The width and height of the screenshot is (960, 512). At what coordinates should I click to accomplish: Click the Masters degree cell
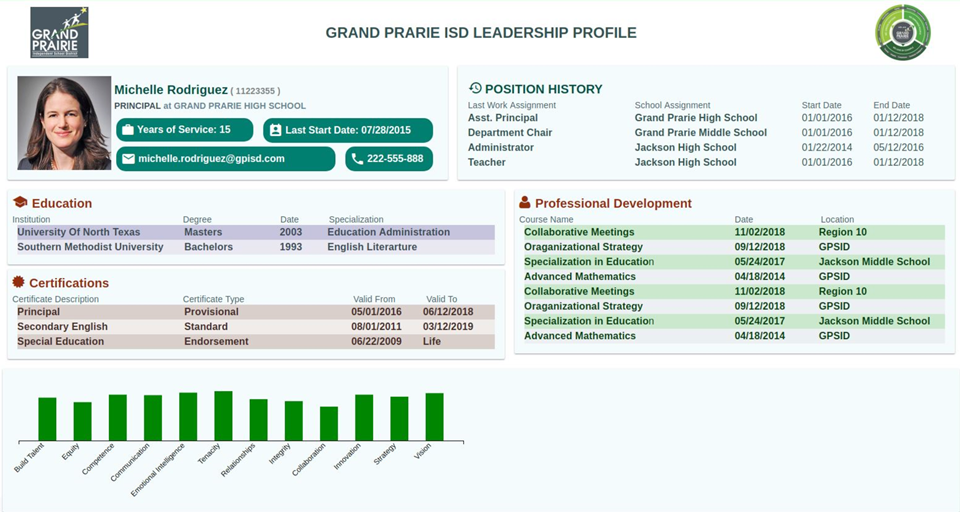pyautogui.click(x=203, y=232)
